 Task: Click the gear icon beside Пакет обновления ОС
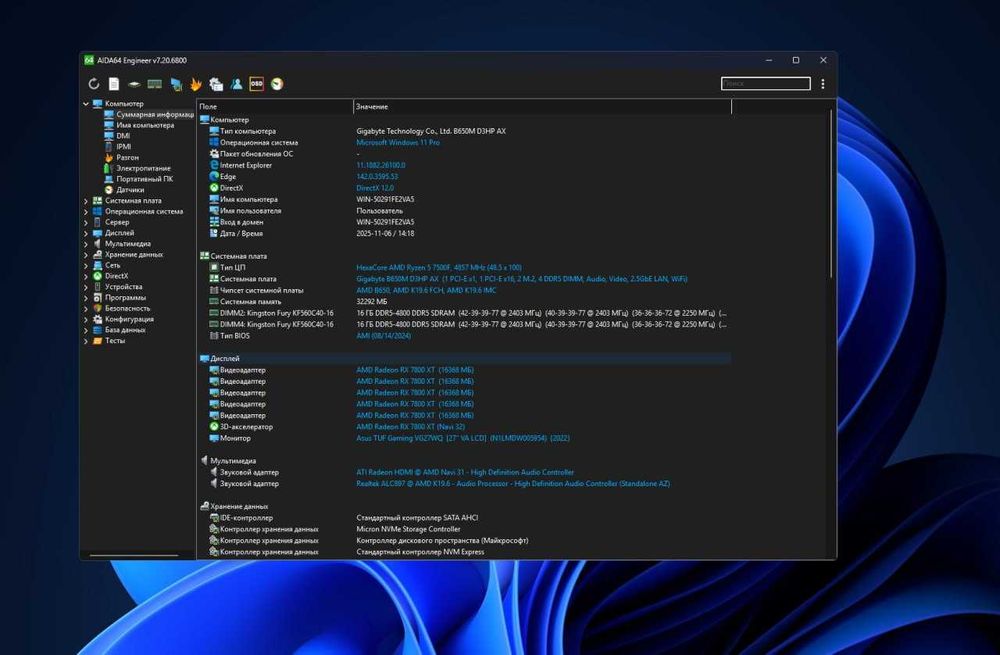pyautogui.click(x=214, y=153)
